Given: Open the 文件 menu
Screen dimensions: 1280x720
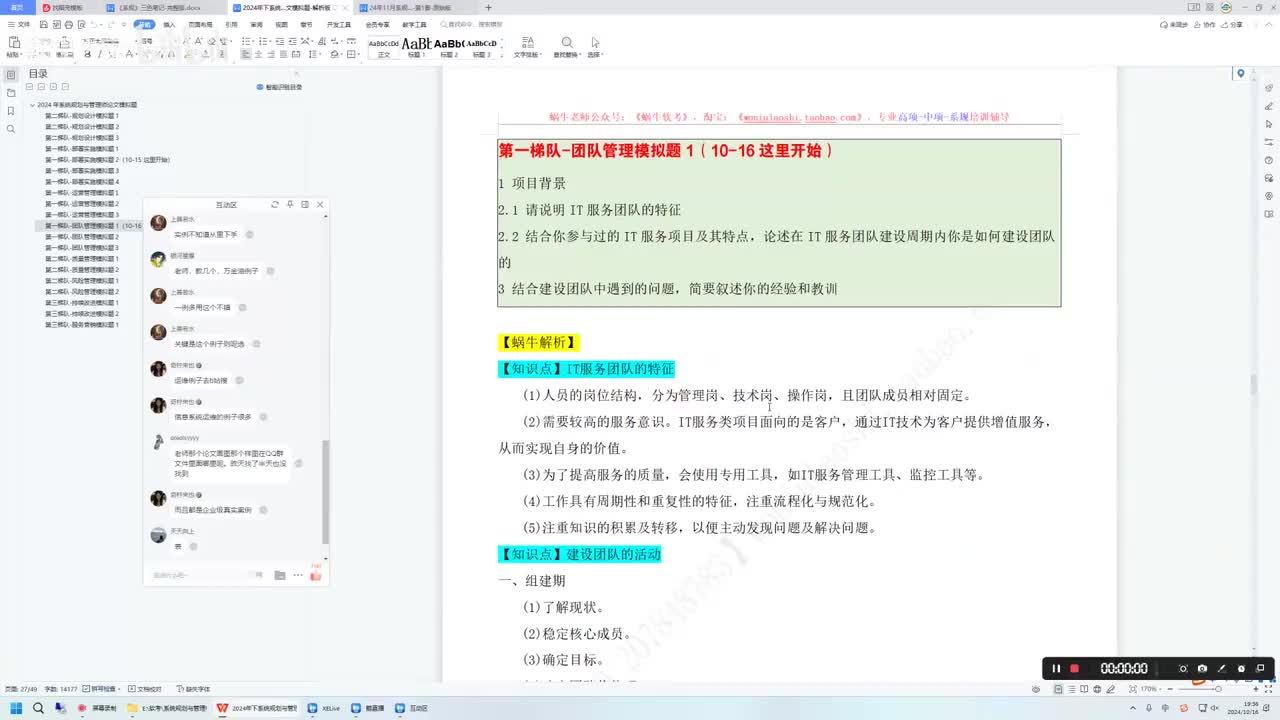Looking at the screenshot, I should [19, 24].
